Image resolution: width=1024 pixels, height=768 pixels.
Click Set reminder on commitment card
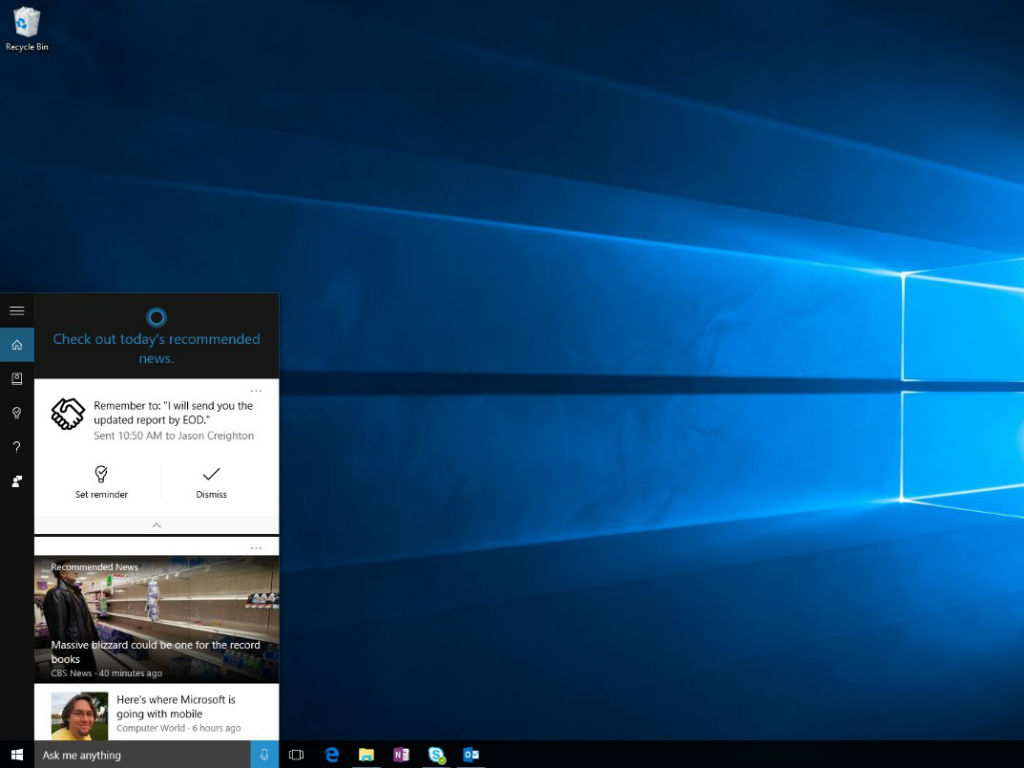[x=101, y=481]
